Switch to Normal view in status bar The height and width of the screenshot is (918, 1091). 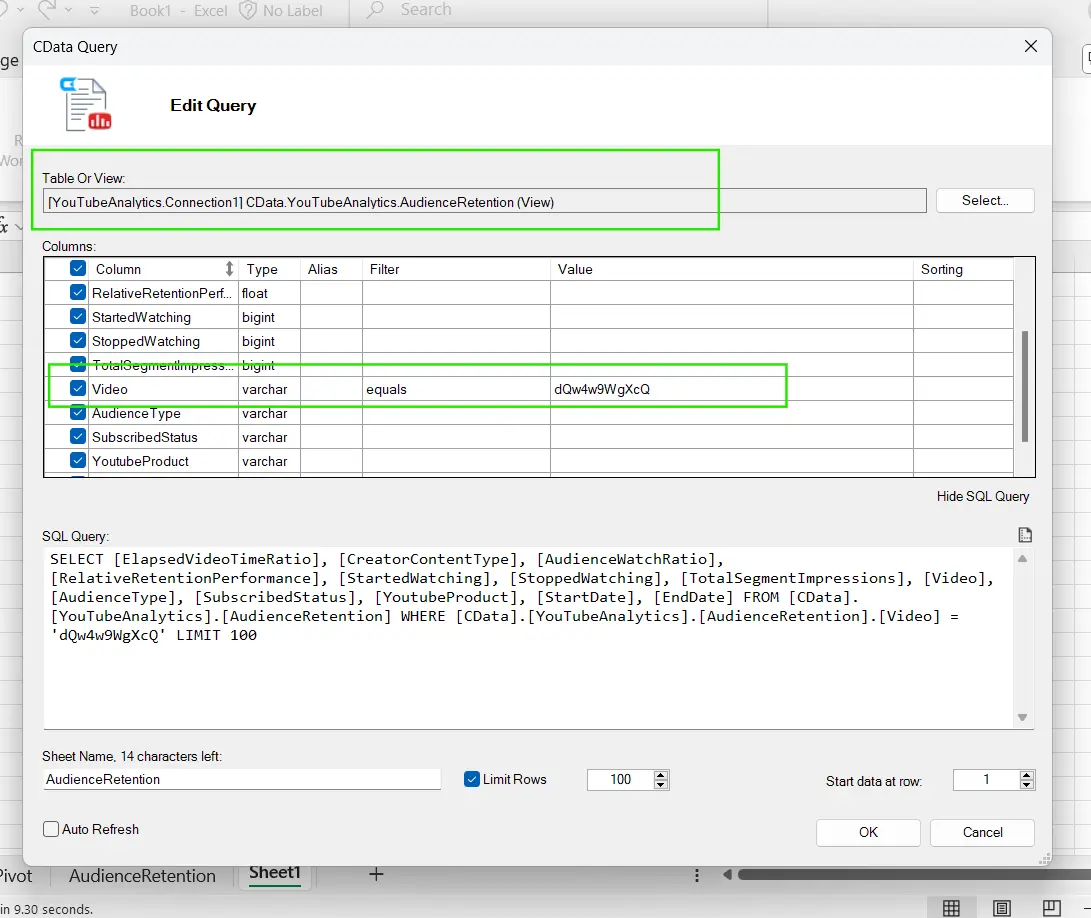(x=951, y=907)
